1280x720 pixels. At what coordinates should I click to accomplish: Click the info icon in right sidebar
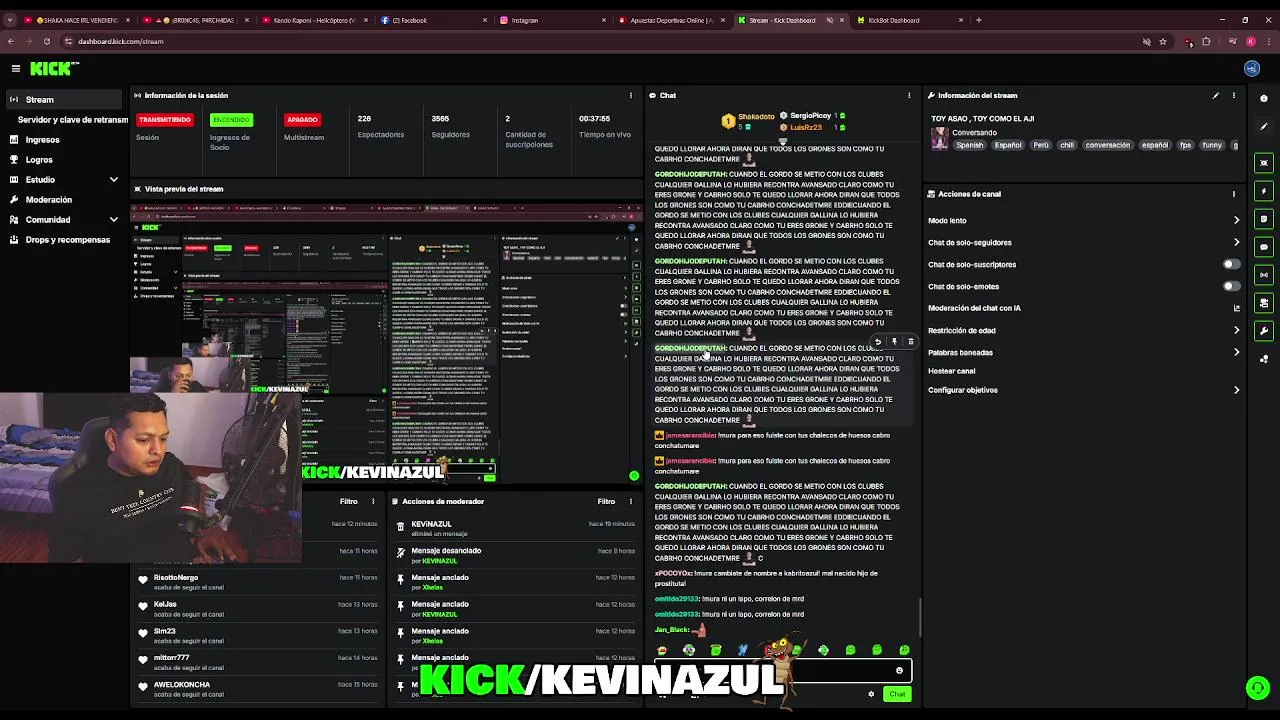coord(1264,98)
